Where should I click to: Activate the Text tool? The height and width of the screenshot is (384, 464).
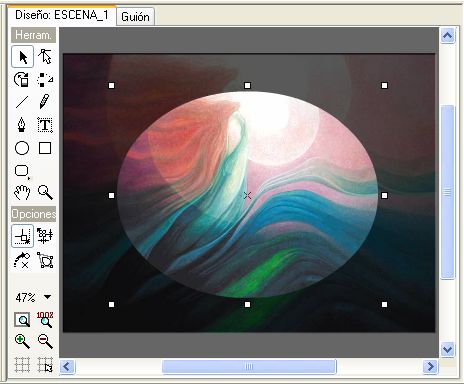45,125
